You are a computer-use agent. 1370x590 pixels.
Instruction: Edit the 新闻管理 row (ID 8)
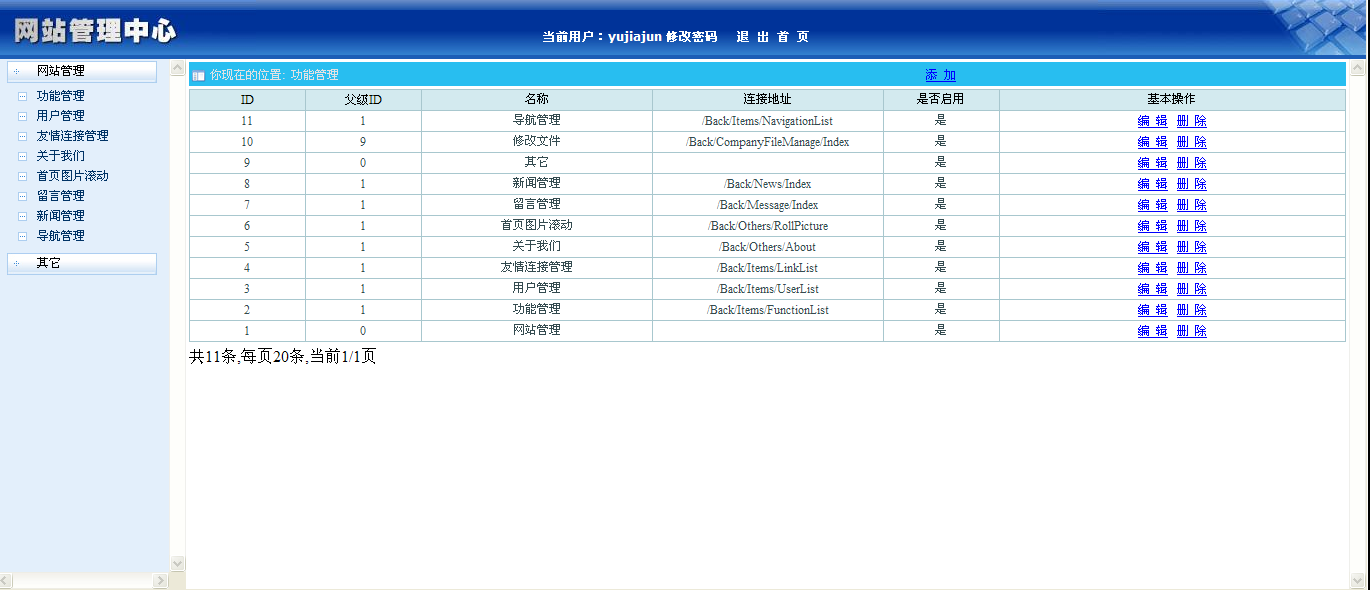coord(1152,184)
